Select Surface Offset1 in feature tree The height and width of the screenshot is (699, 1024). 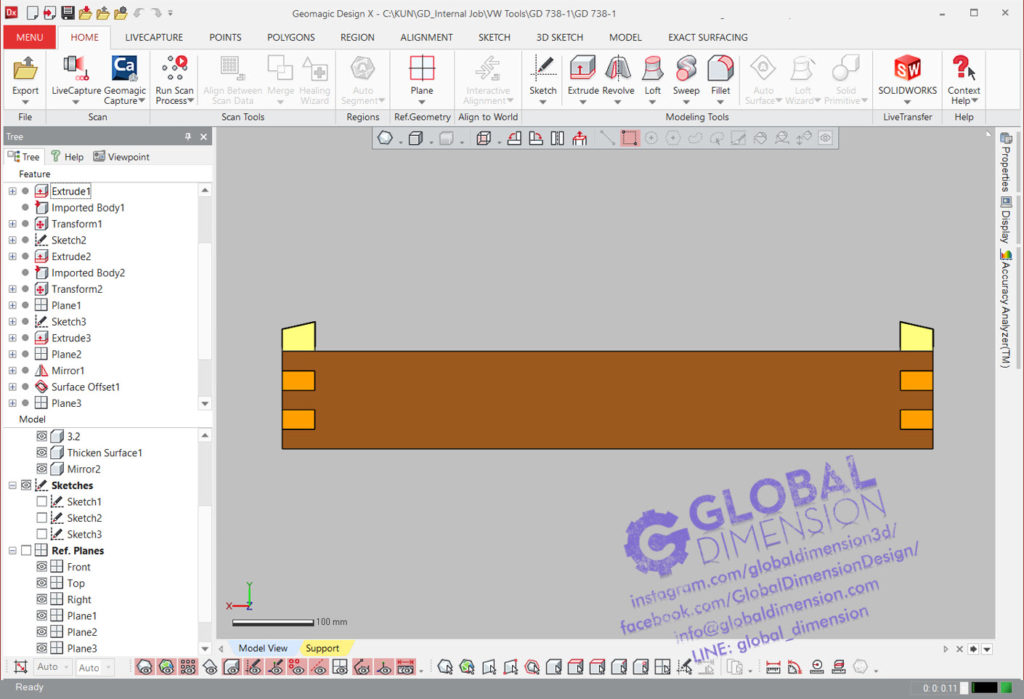[x=86, y=387]
